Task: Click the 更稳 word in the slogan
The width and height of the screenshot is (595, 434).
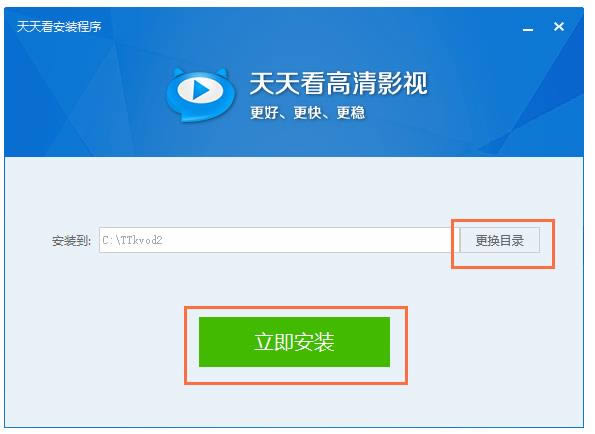Action: [x=351, y=113]
